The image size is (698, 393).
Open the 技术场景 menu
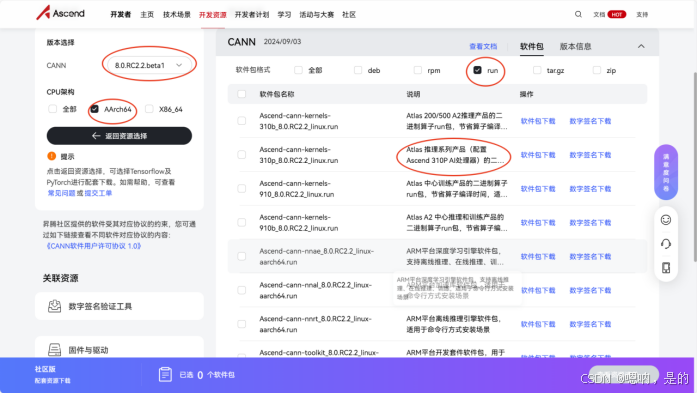click(177, 15)
